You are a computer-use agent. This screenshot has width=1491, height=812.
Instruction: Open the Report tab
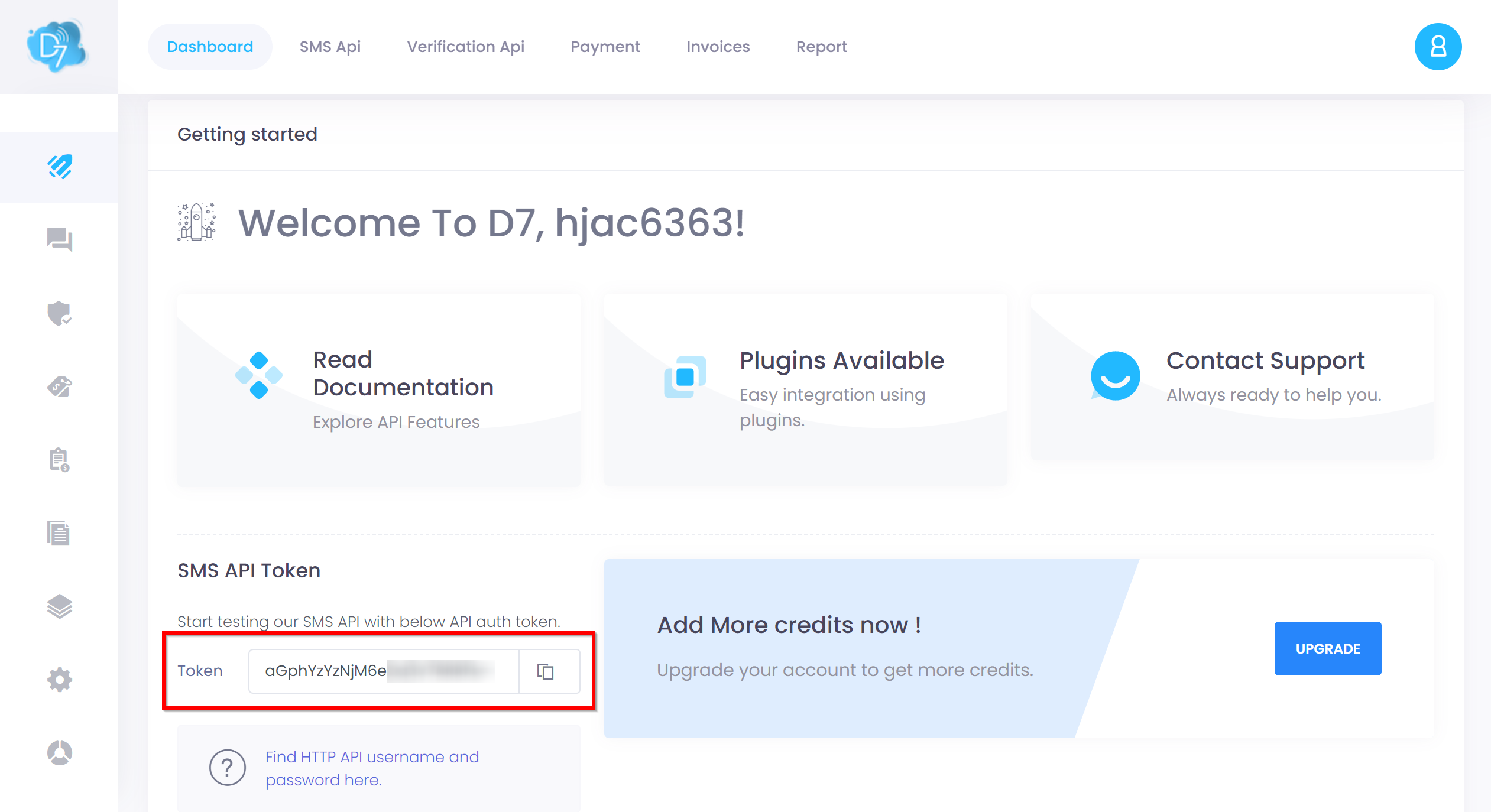(822, 47)
